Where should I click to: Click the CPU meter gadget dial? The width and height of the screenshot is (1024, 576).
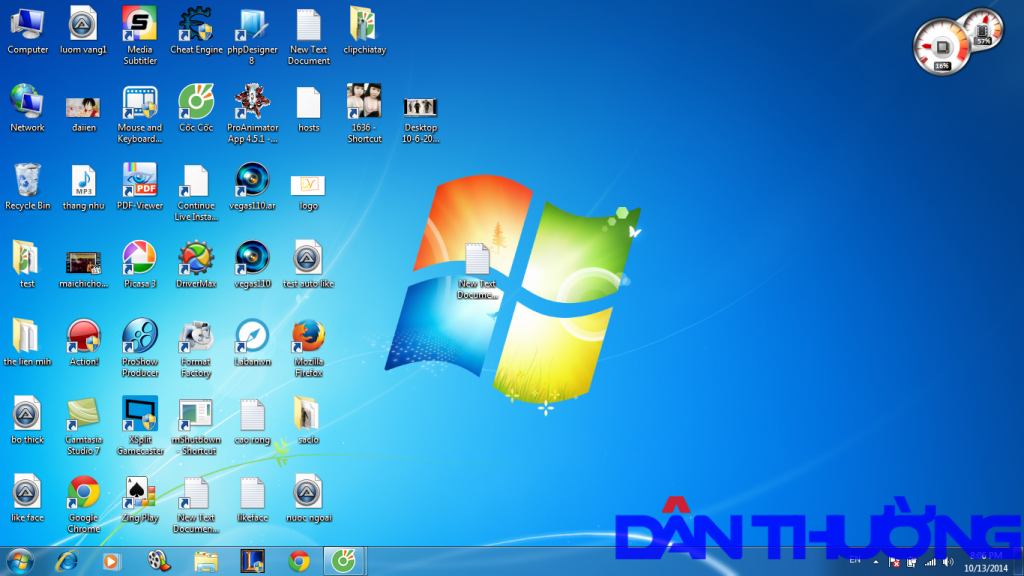[941, 47]
